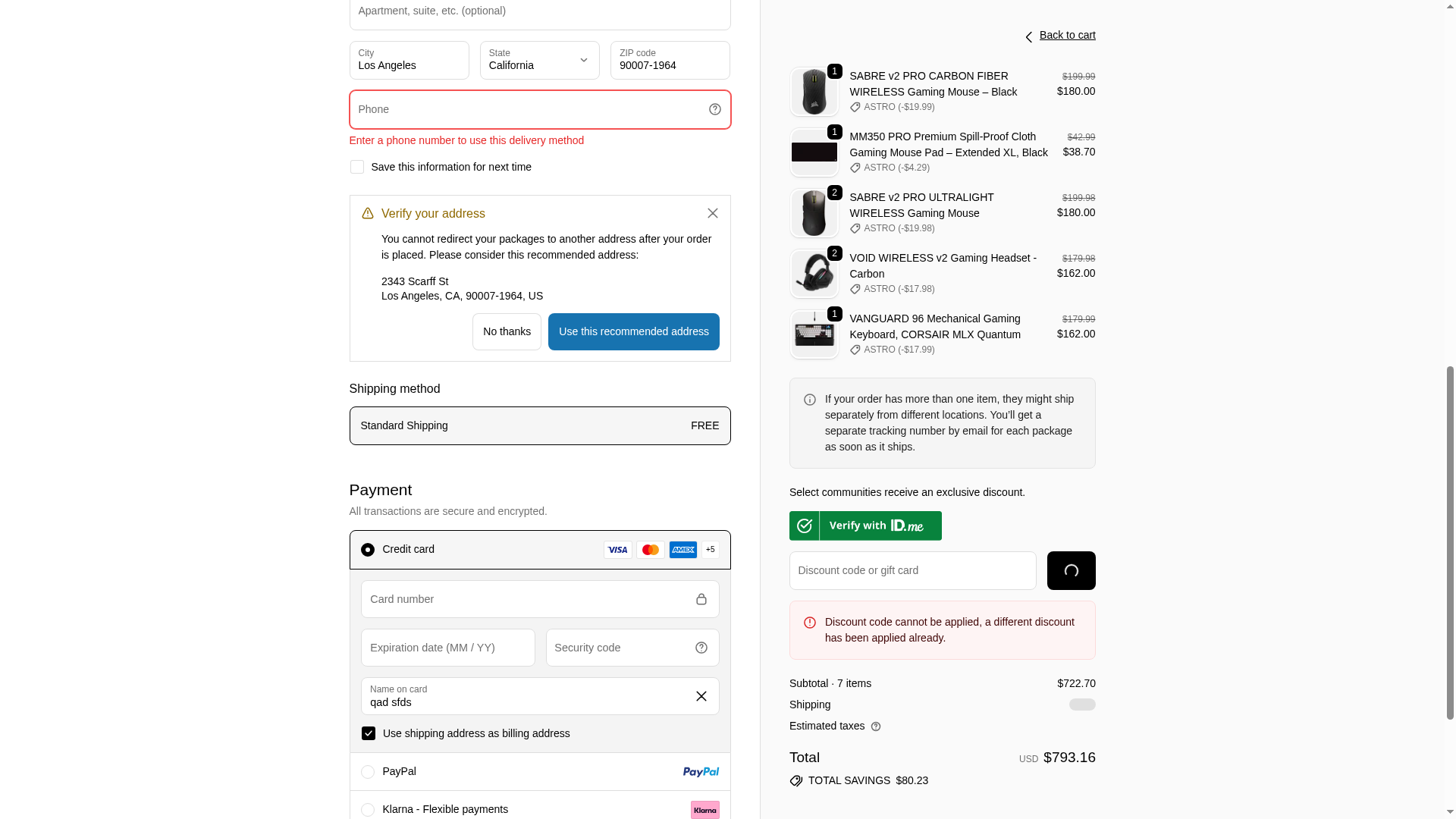Go back to cart
The height and width of the screenshot is (819, 1456).
point(1066,36)
